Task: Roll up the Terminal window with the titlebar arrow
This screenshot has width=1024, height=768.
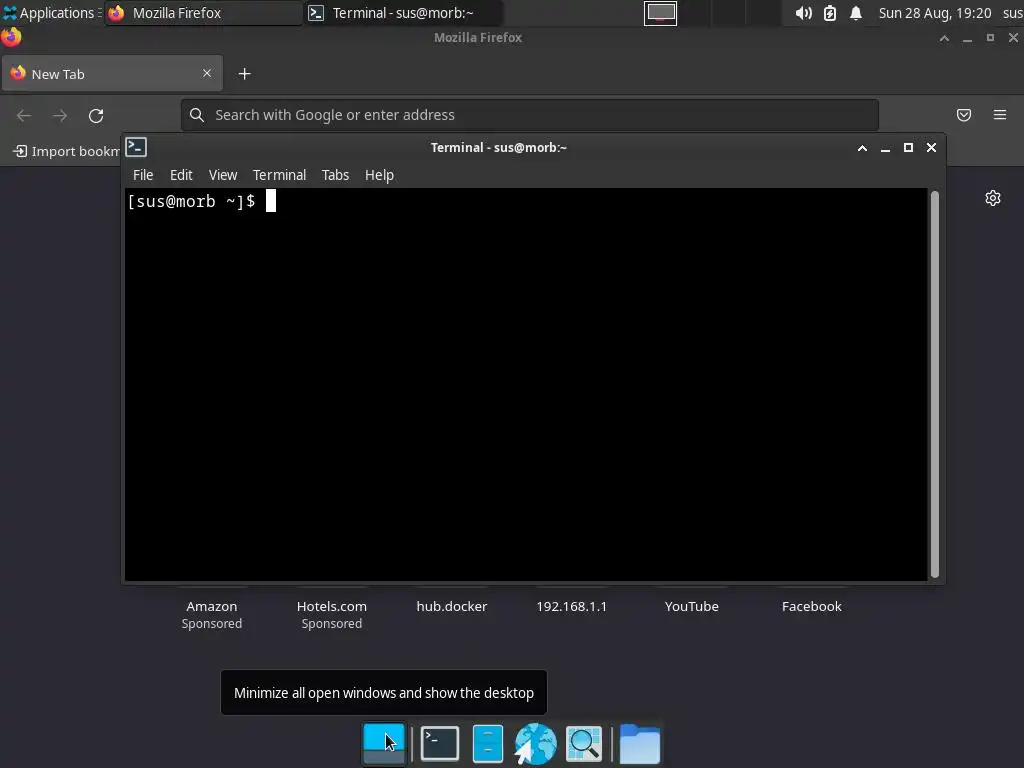Action: [x=862, y=148]
